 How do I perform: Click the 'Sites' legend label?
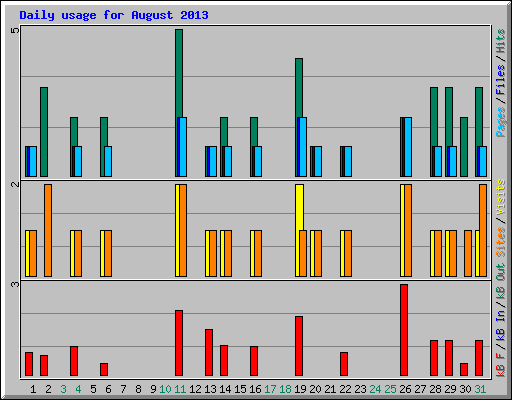pyautogui.click(x=501, y=242)
